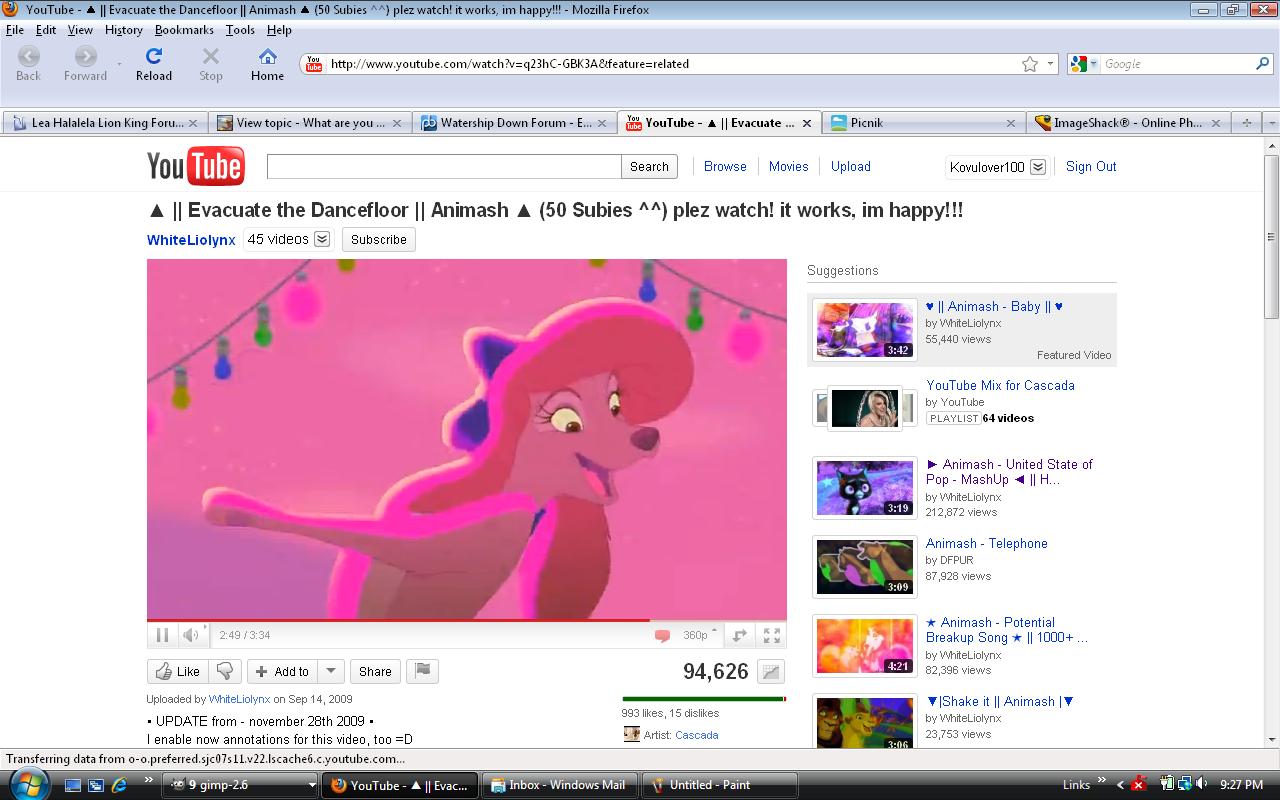Click the video red progress bar
Screen dimensions: 1280x800
pos(398,620)
